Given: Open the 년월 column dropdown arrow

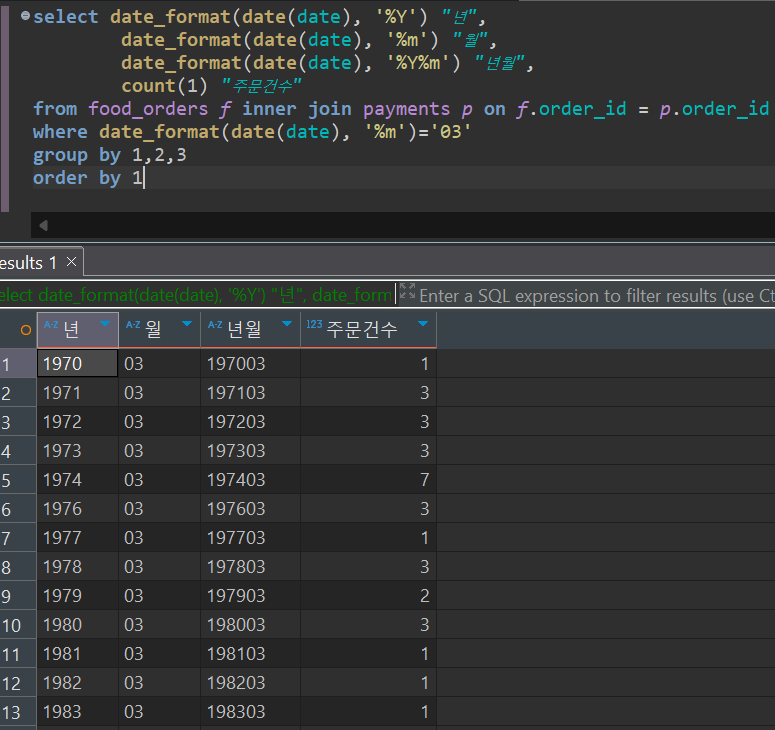Looking at the screenshot, I should point(287,323).
